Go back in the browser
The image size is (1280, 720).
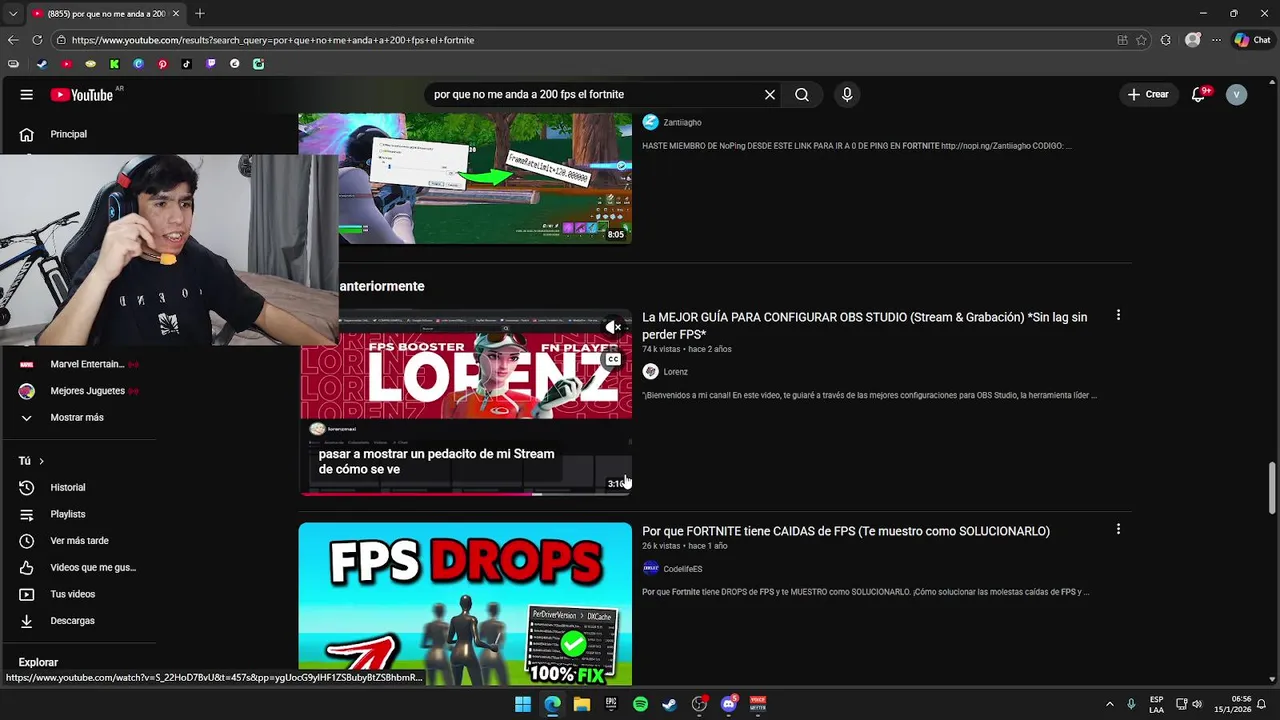(13, 40)
